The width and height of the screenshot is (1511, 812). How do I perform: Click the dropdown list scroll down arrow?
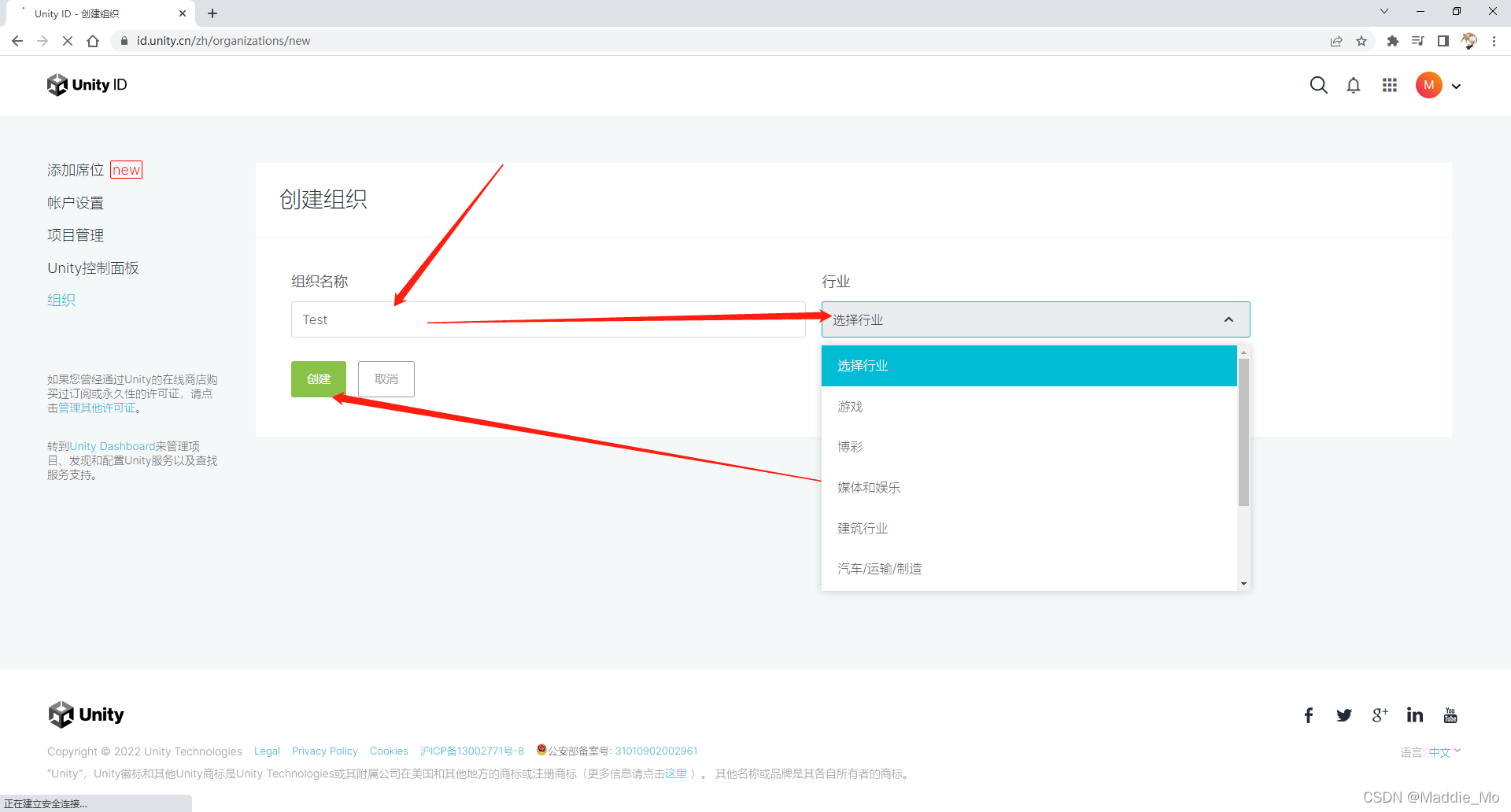[1243, 584]
